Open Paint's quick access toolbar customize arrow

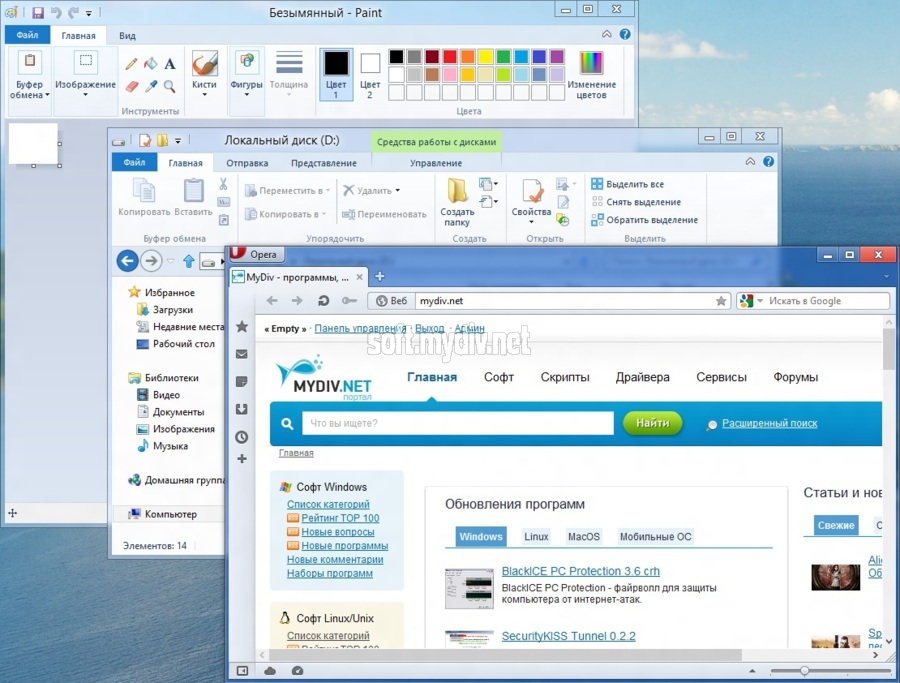[x=89, y=13]
